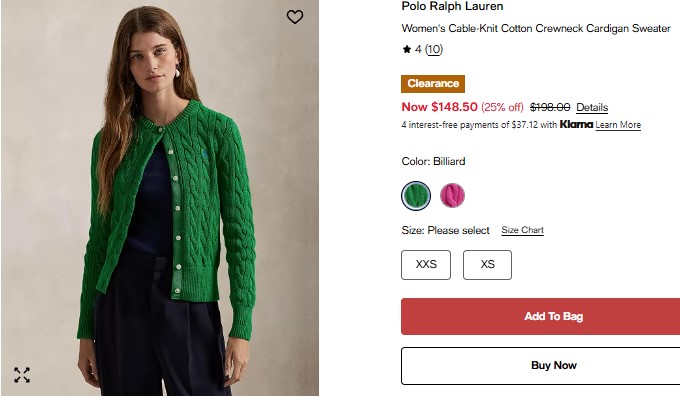Click the crossed-out $198.00 original price
The width and height of the screenshot is (680, 398).
click(550, 107)
